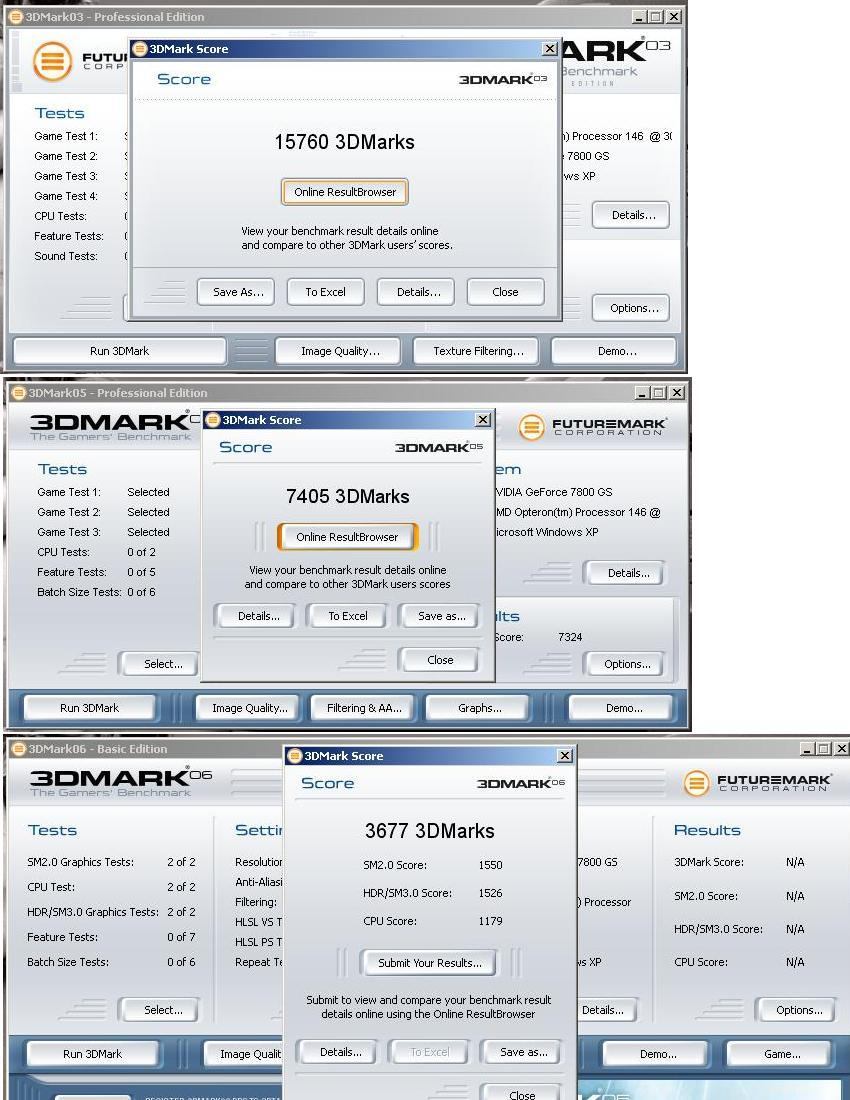The width and height of the screenshot is (850, 1100).
Task: Click Run 3DMark in 3DMark03 window
Action: 119,351
